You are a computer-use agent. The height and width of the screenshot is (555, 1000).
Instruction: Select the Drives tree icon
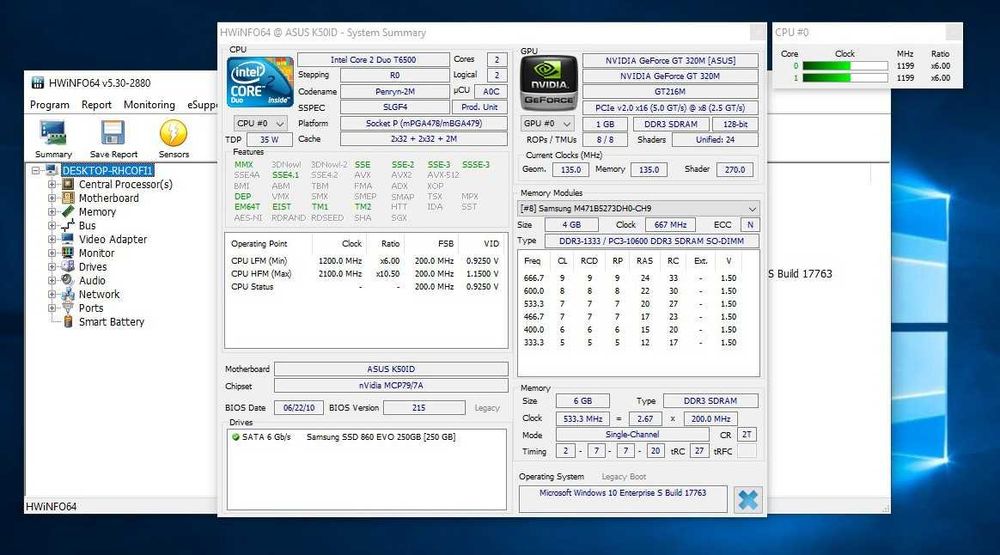[68, 267]
